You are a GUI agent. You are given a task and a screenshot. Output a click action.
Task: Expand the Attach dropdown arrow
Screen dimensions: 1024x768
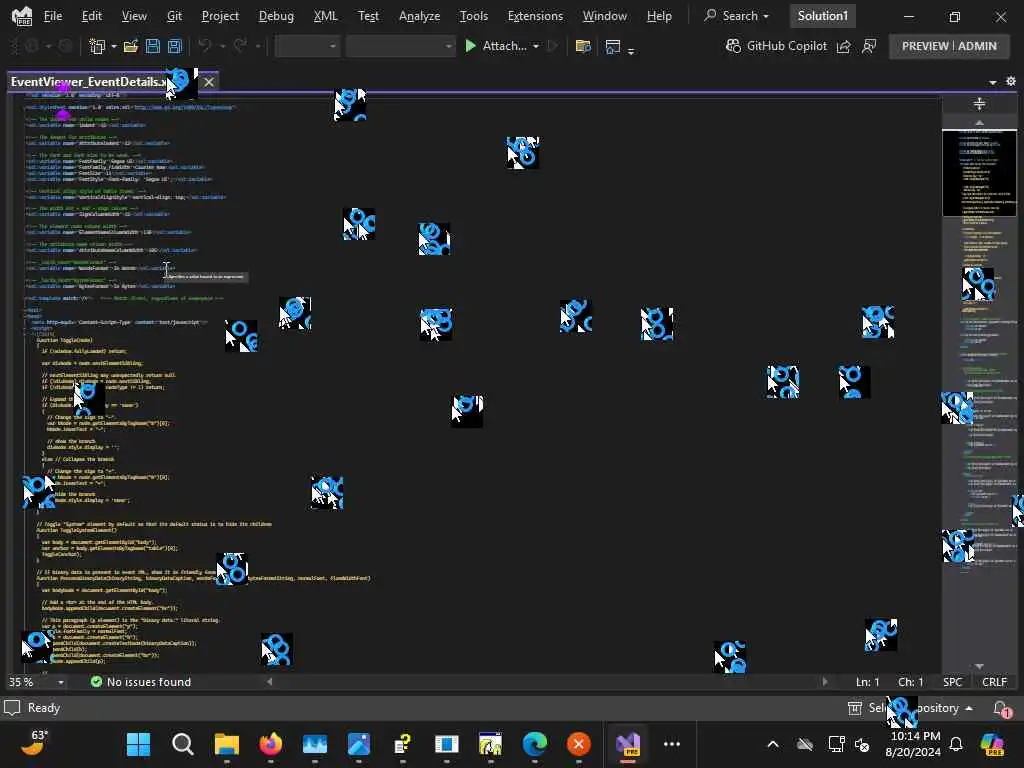pyautogui.click(x=536, y=46)
